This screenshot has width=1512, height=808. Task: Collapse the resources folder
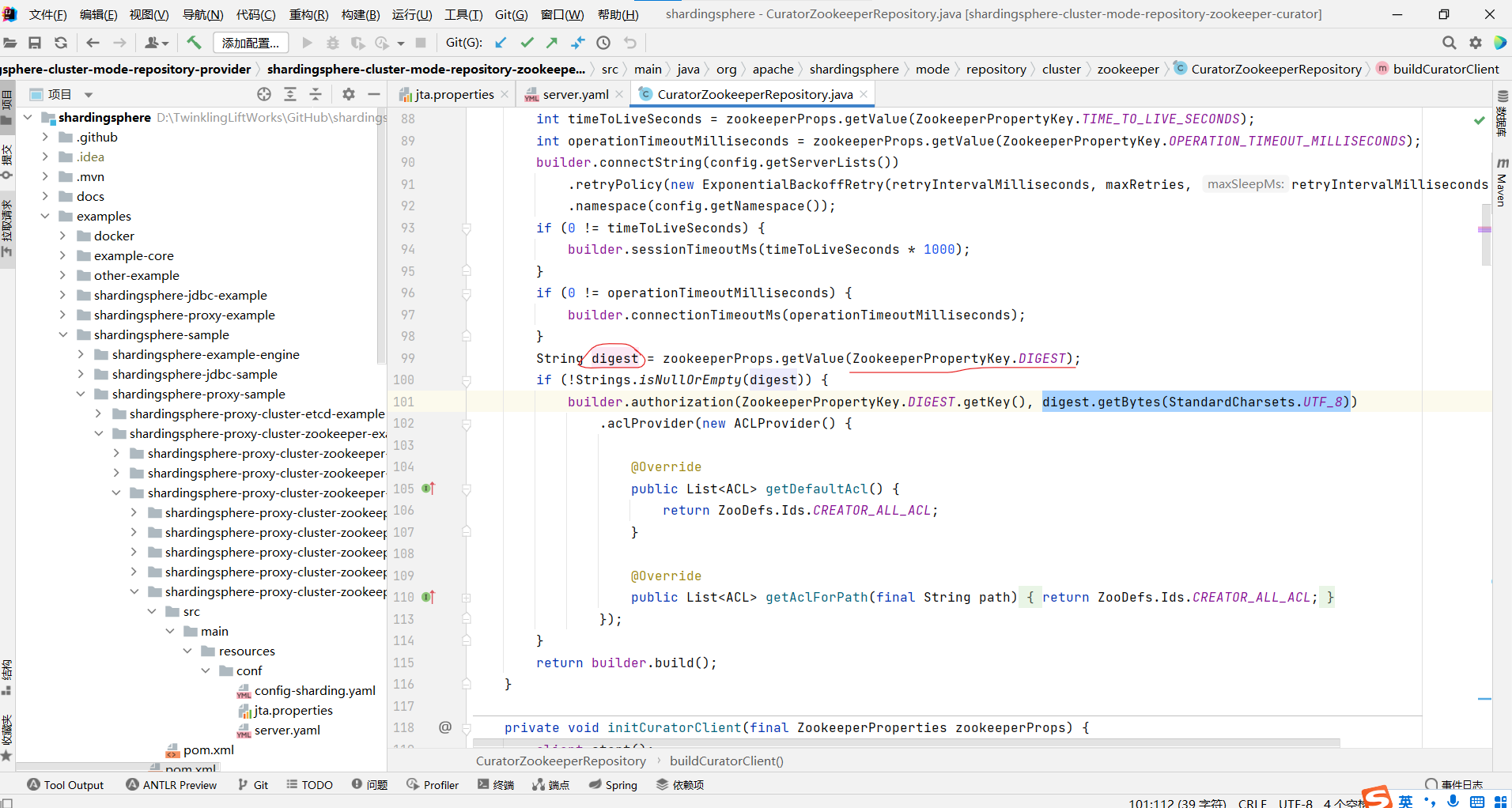[187, 651]
